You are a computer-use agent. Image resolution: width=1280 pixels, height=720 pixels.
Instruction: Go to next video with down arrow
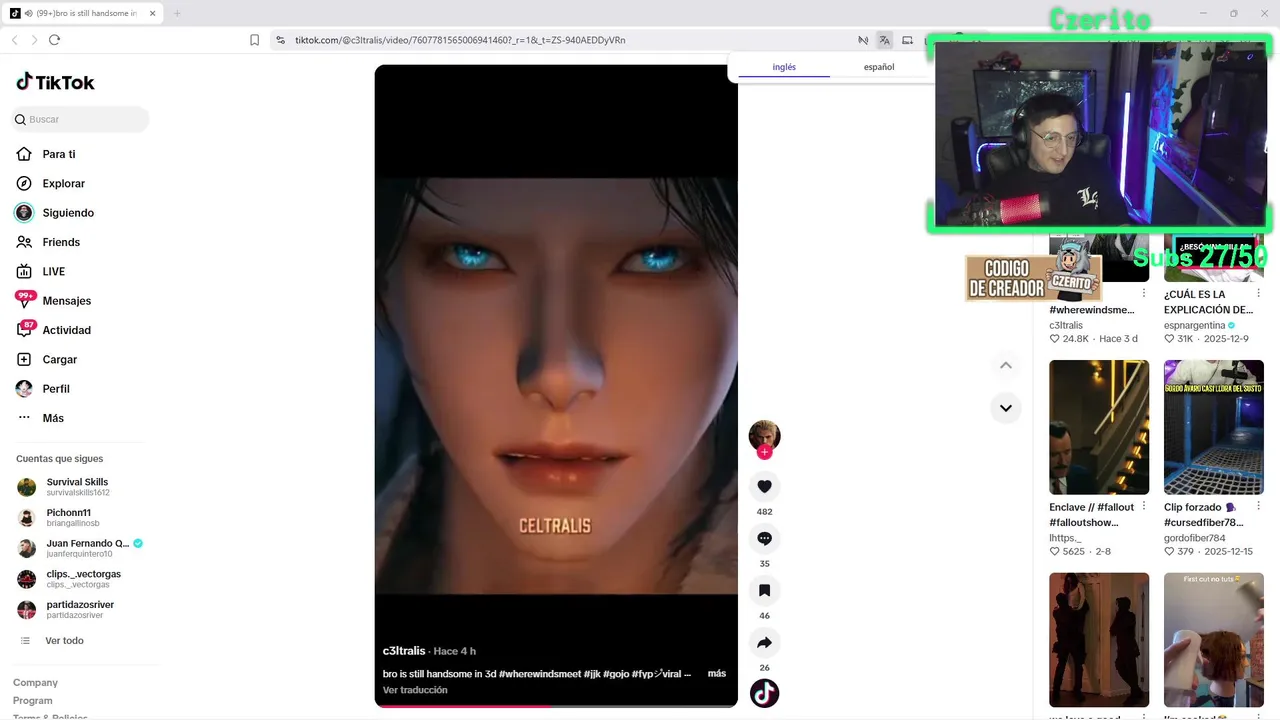click(x=1006, y=408)
